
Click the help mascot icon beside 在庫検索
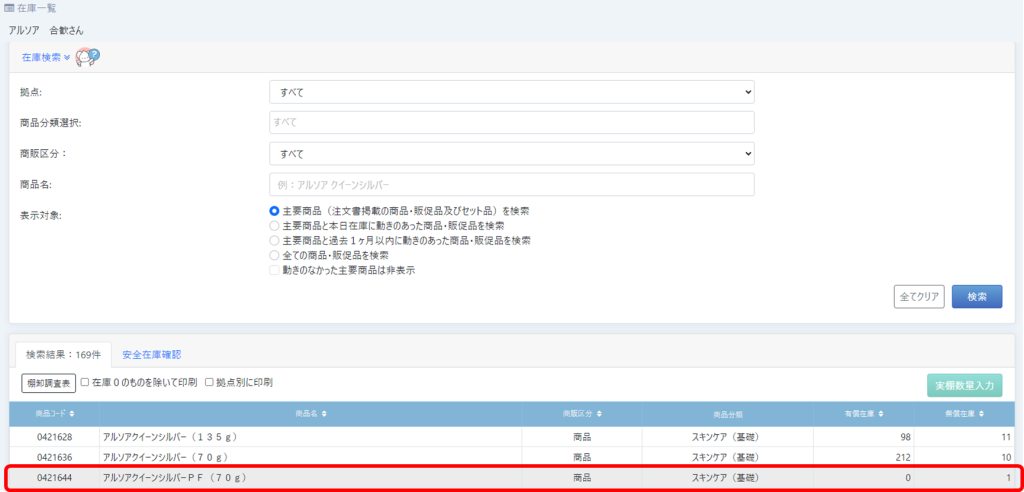[87, 57]
